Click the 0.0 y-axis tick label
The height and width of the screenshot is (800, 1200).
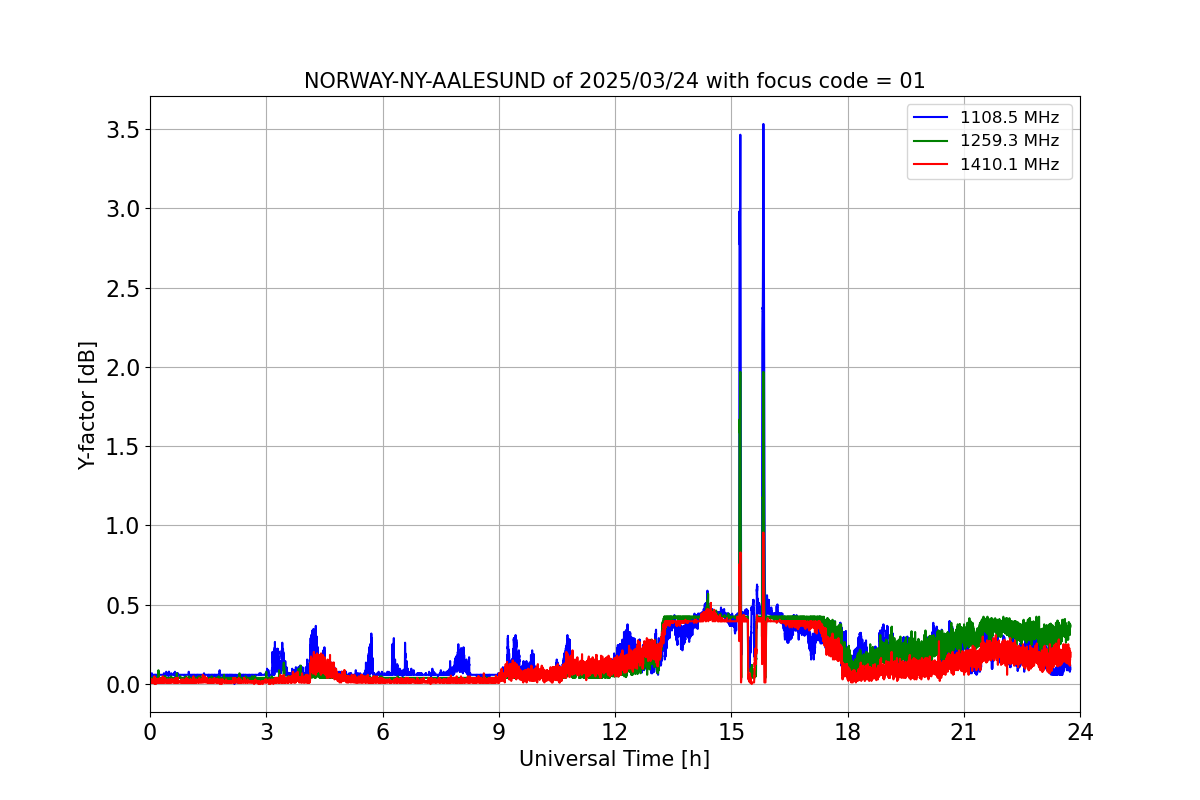(121, 684)
